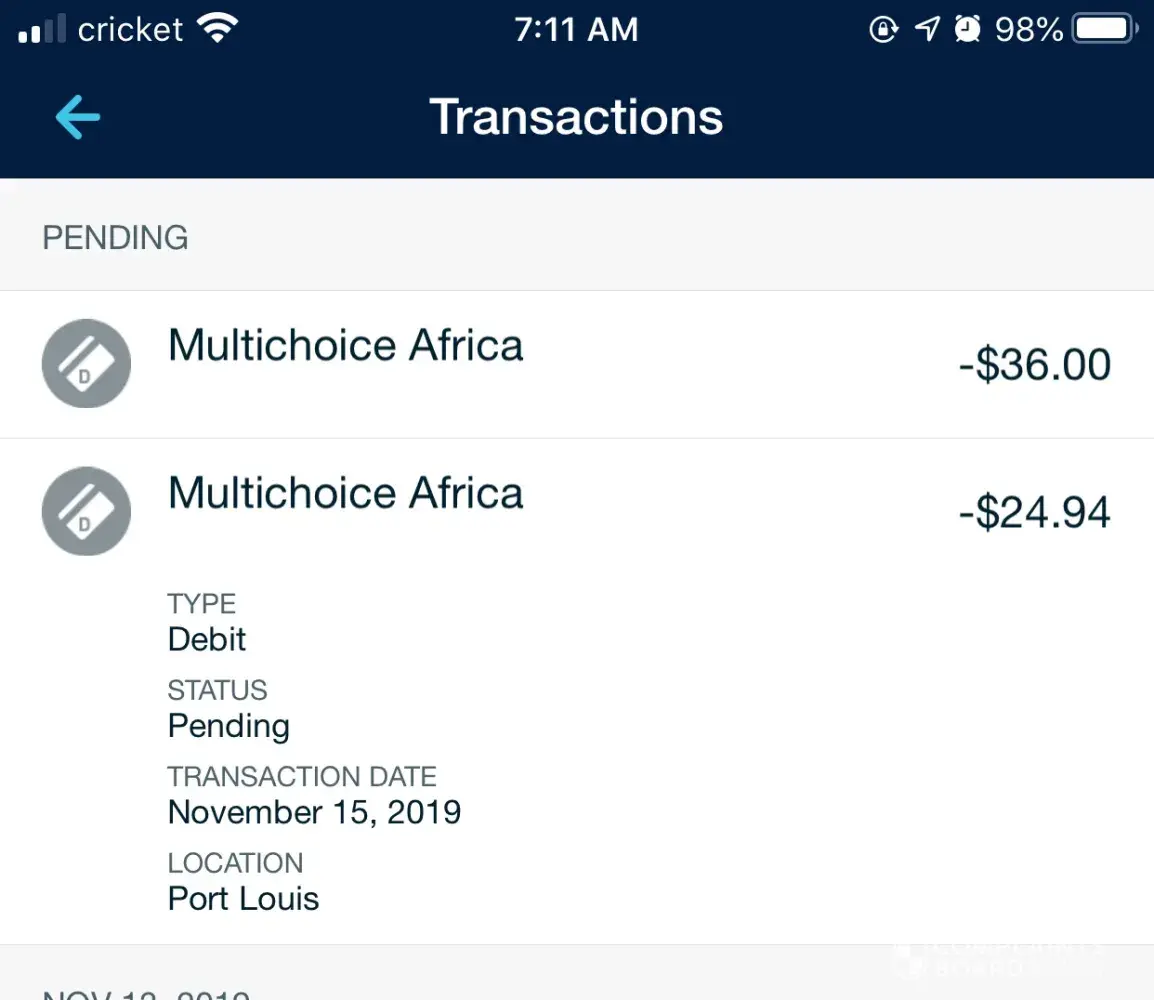Tap the blue back arrow

(x=78, y=117)
